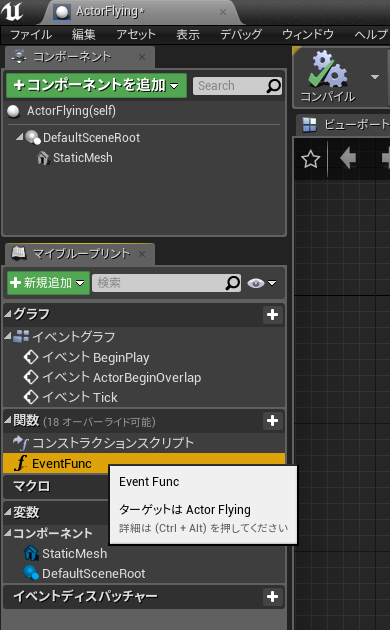Open the 編集 menu
390x630 pixels.
[x=84, y=35]
